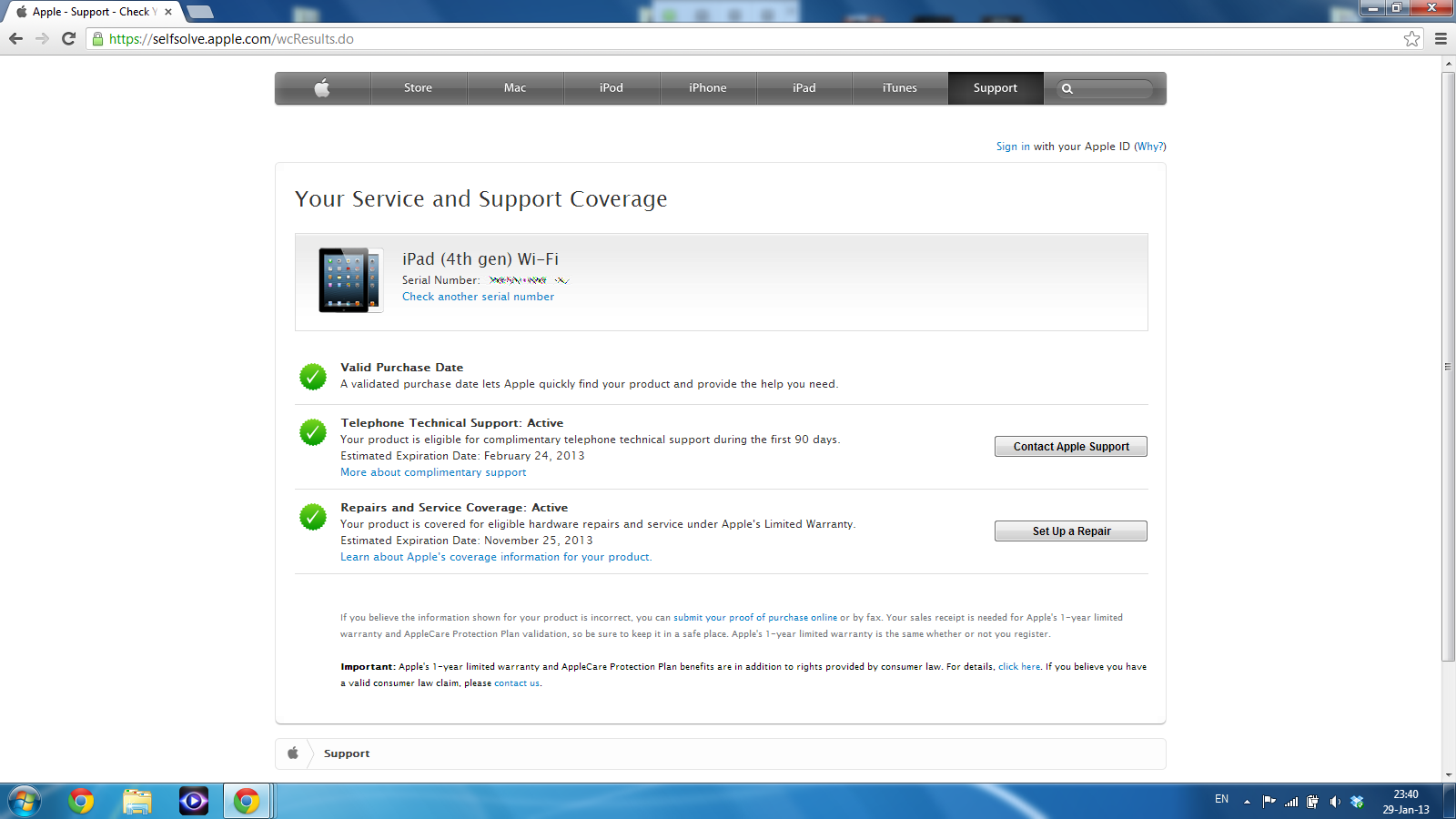Viewport: 1456px width, 819px height.
Task: Select the Apple - Support browser tab
Action: tap(94, 12)
